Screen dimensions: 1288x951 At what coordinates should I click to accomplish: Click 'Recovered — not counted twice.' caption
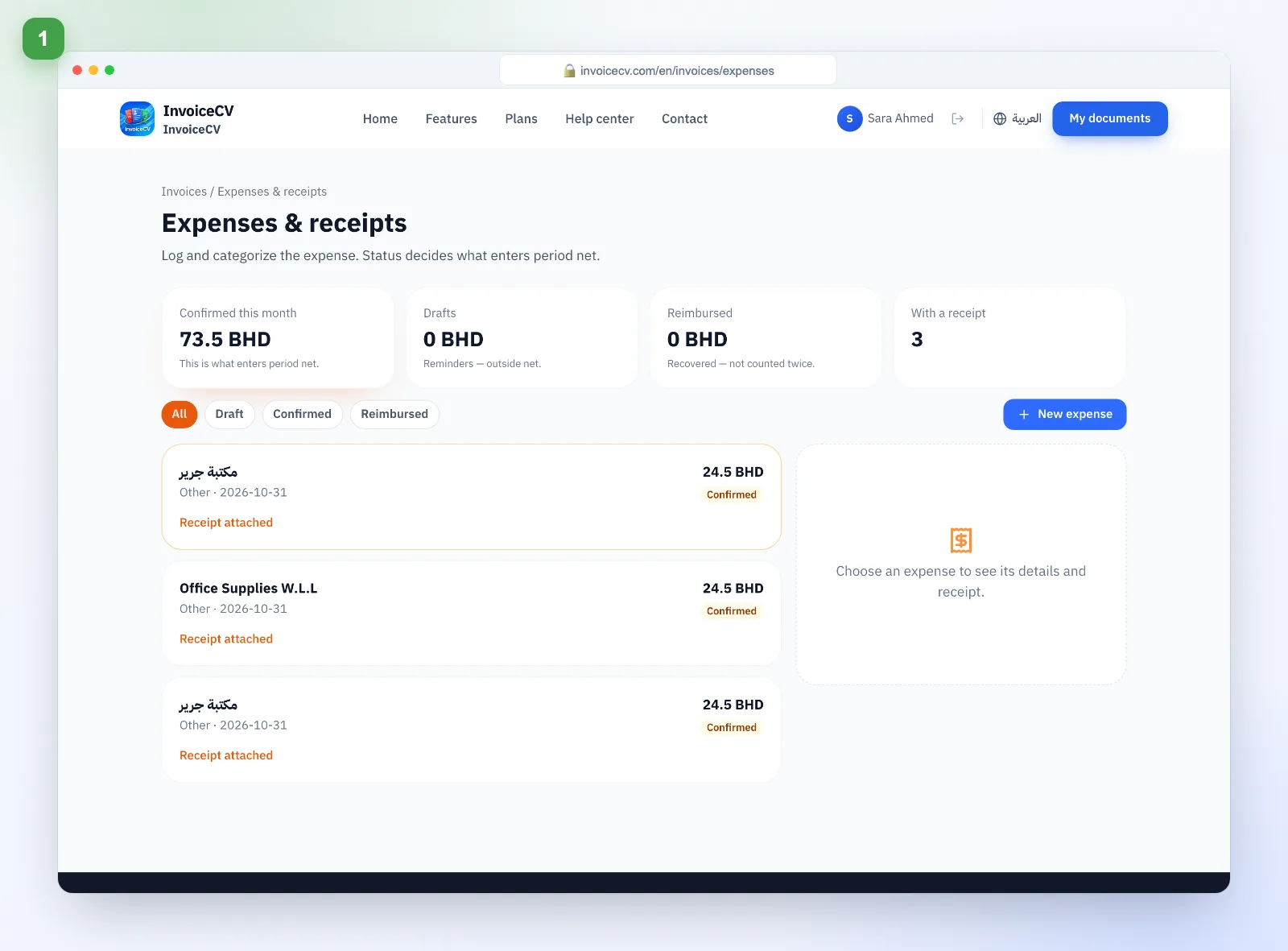click(741, 364)
